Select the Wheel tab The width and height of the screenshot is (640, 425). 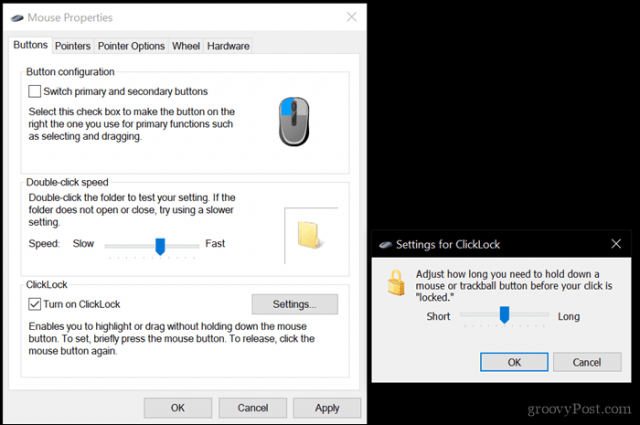click(x=186, y=46)
